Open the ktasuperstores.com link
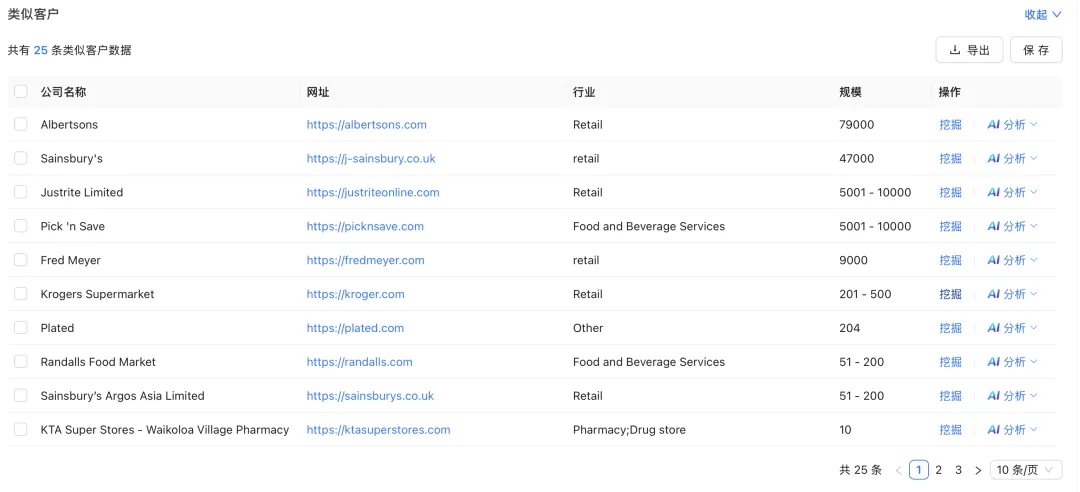1080x492 pixels. [x=378, y=430]
